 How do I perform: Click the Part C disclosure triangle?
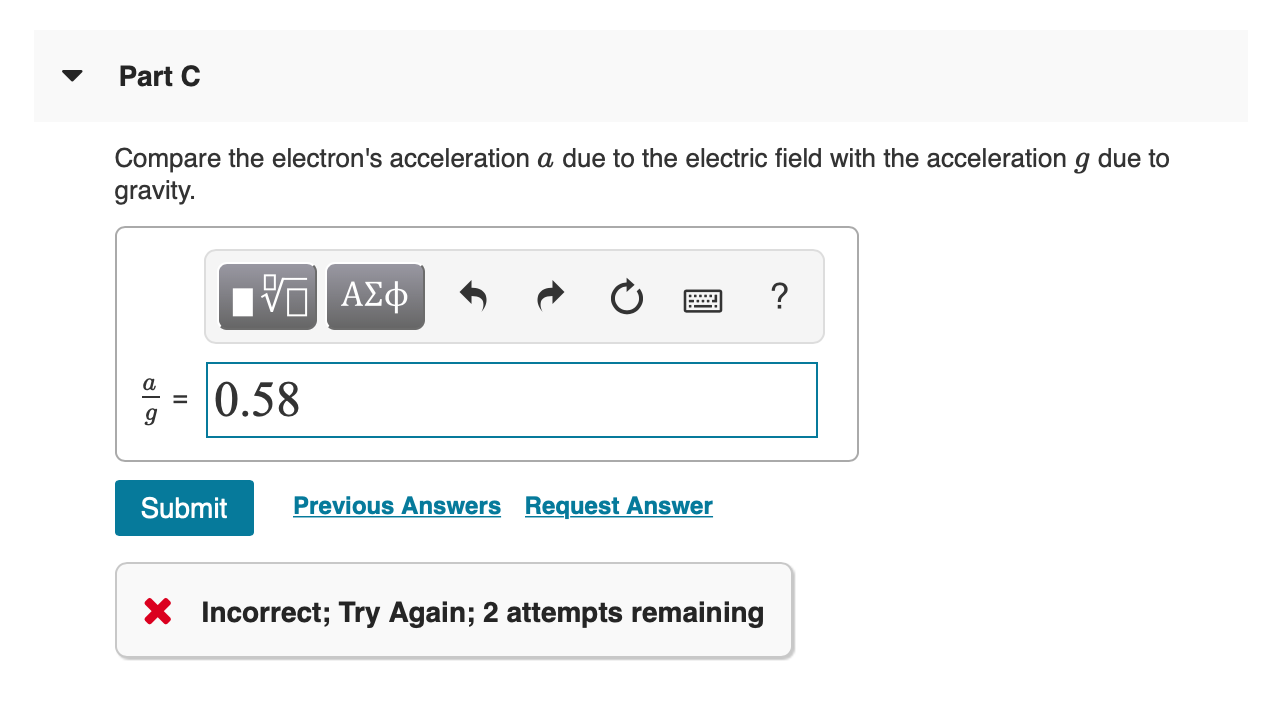71,75
